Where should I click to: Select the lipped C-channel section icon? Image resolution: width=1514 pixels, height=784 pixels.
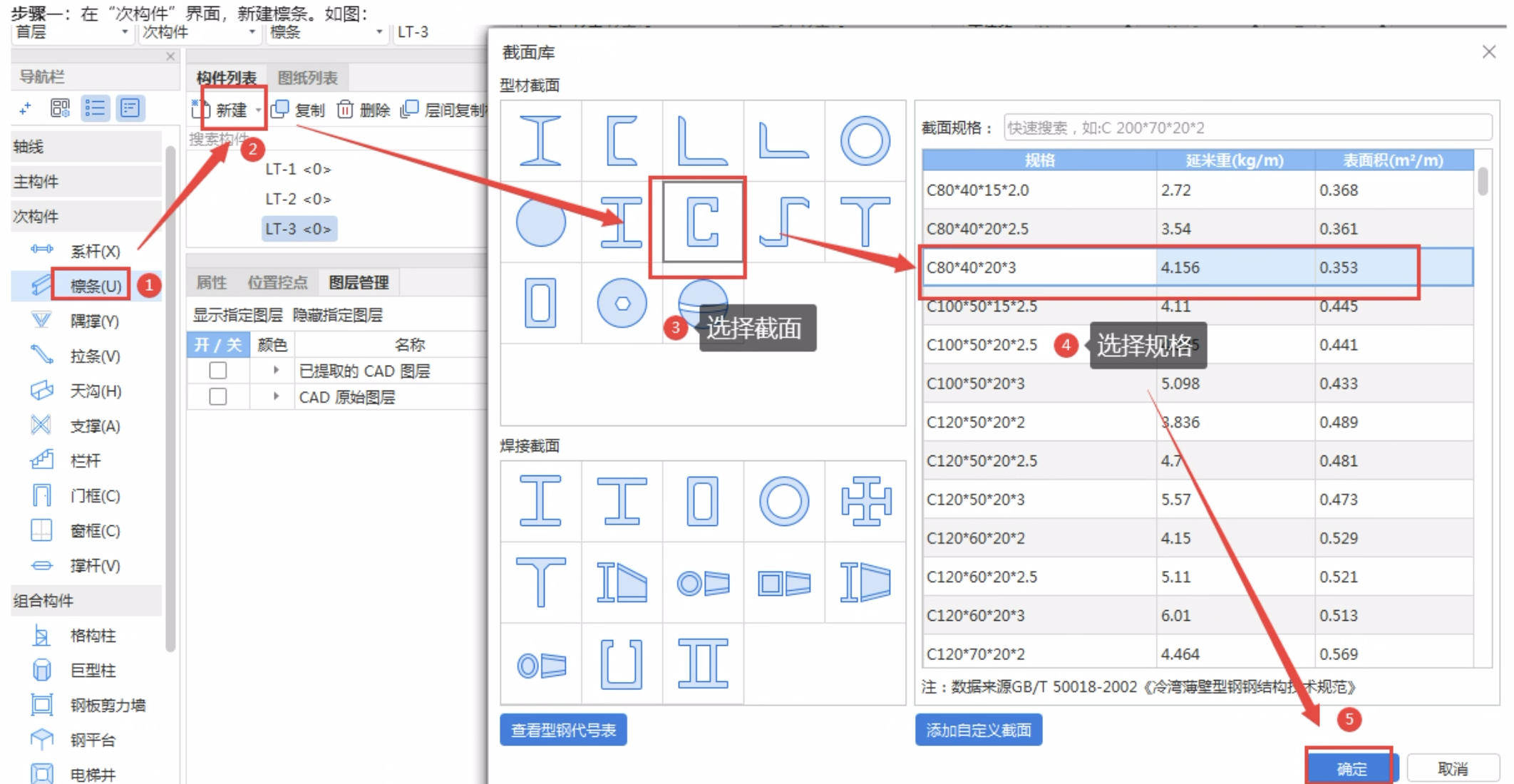coord(702,222)
